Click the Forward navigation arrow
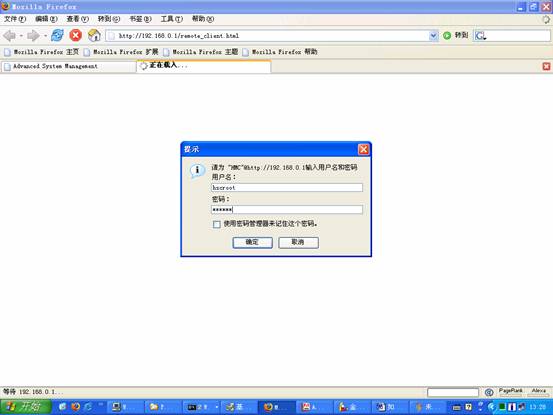This screenshot has height=415, width=553. 34,36
